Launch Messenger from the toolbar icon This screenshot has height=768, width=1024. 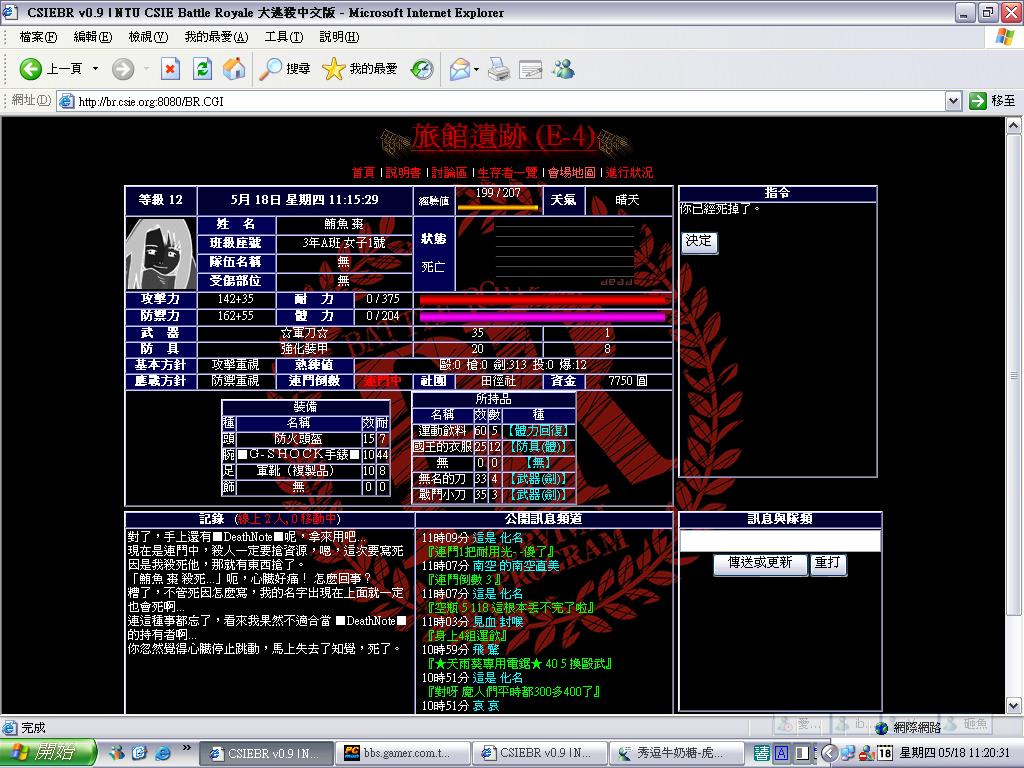pyautogui.click(x=563, y=69)
